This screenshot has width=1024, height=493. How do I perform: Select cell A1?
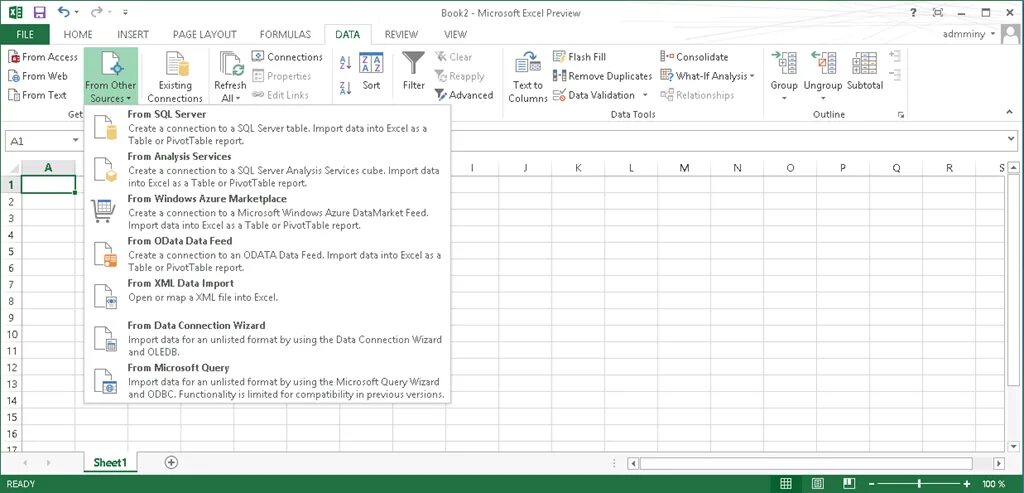[48, 184]
